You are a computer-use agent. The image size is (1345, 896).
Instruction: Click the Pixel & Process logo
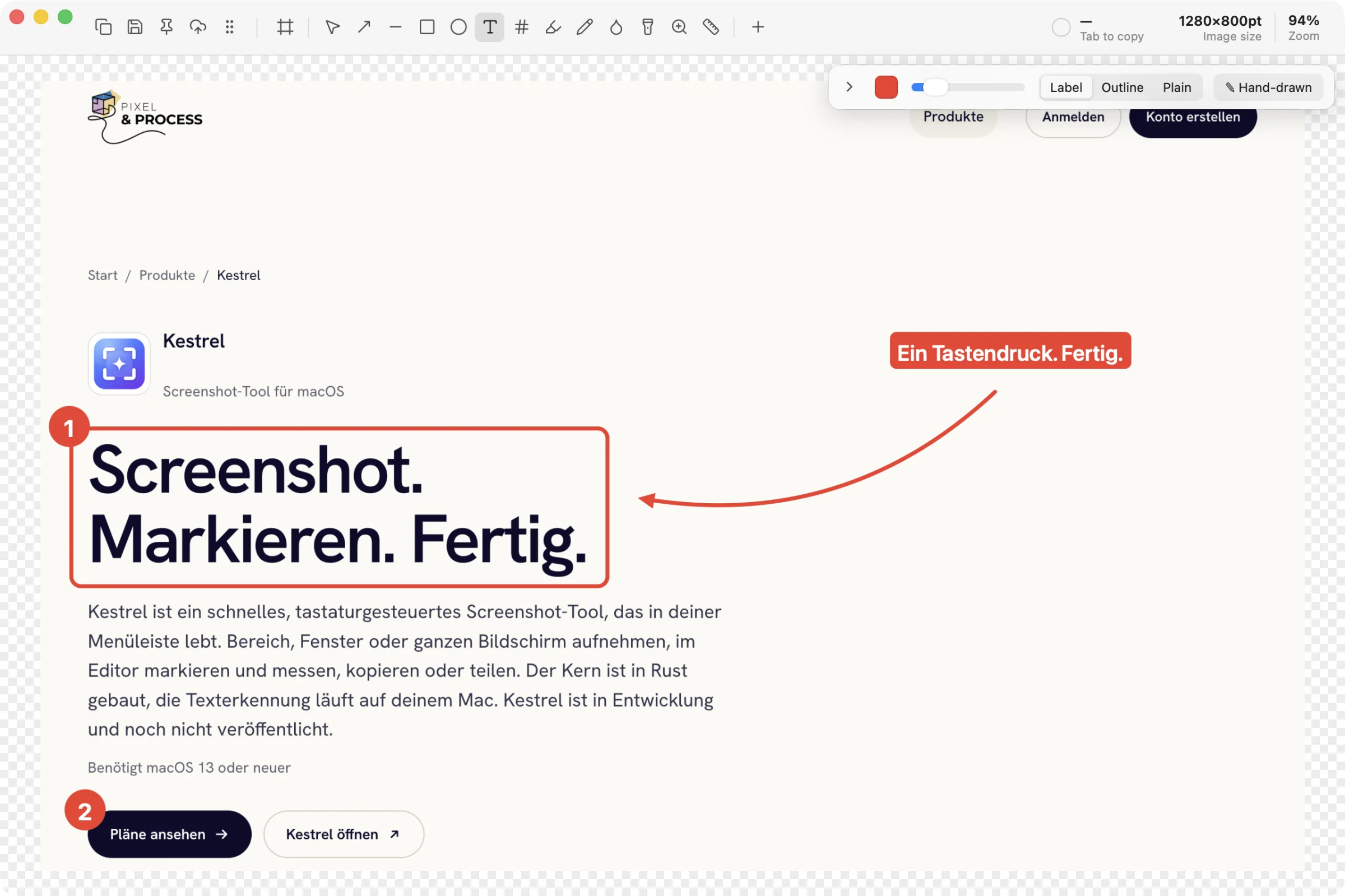(145, 117)
